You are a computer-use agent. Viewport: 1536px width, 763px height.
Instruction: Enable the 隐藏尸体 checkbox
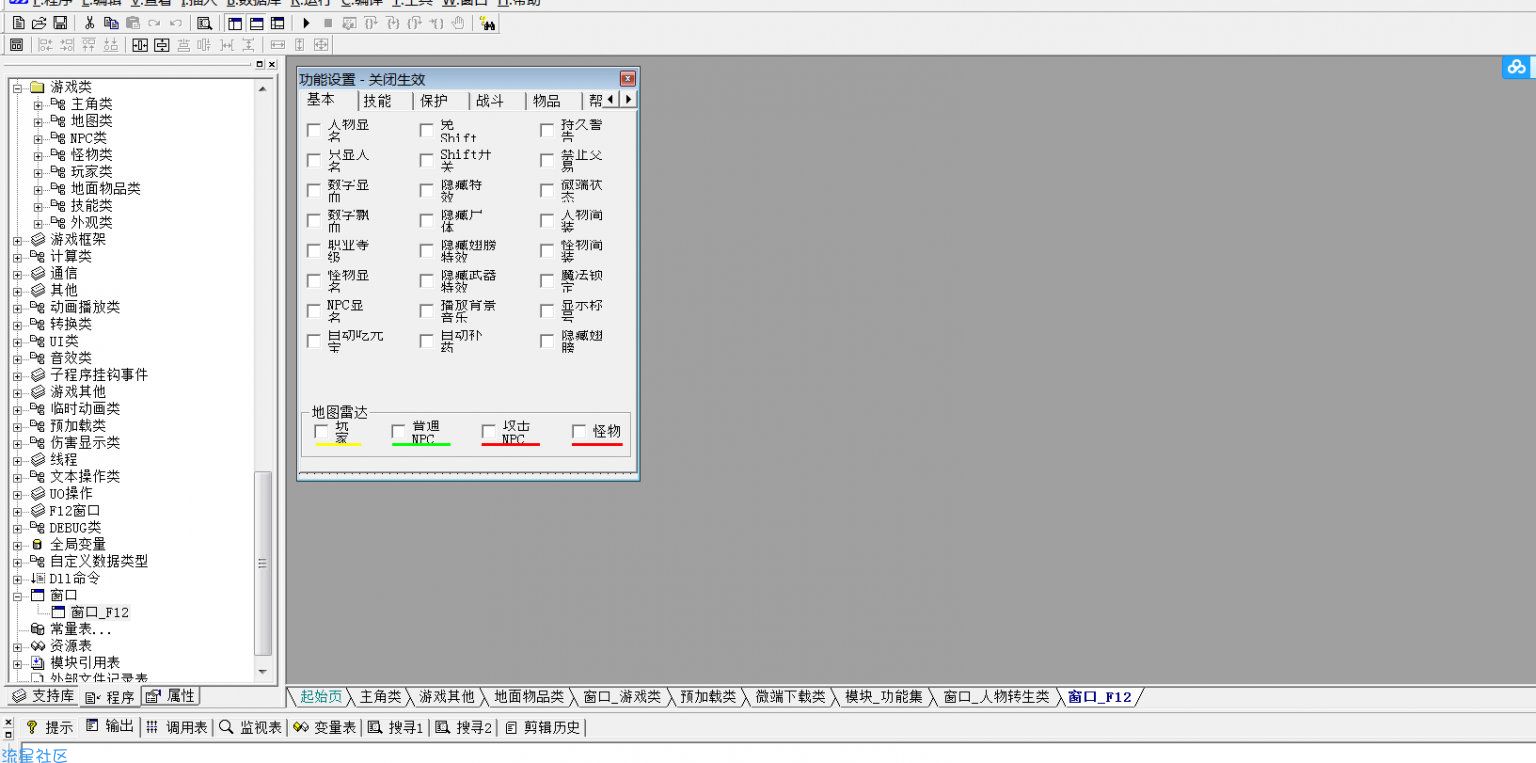pyautogui.click(x=427, y=221)
